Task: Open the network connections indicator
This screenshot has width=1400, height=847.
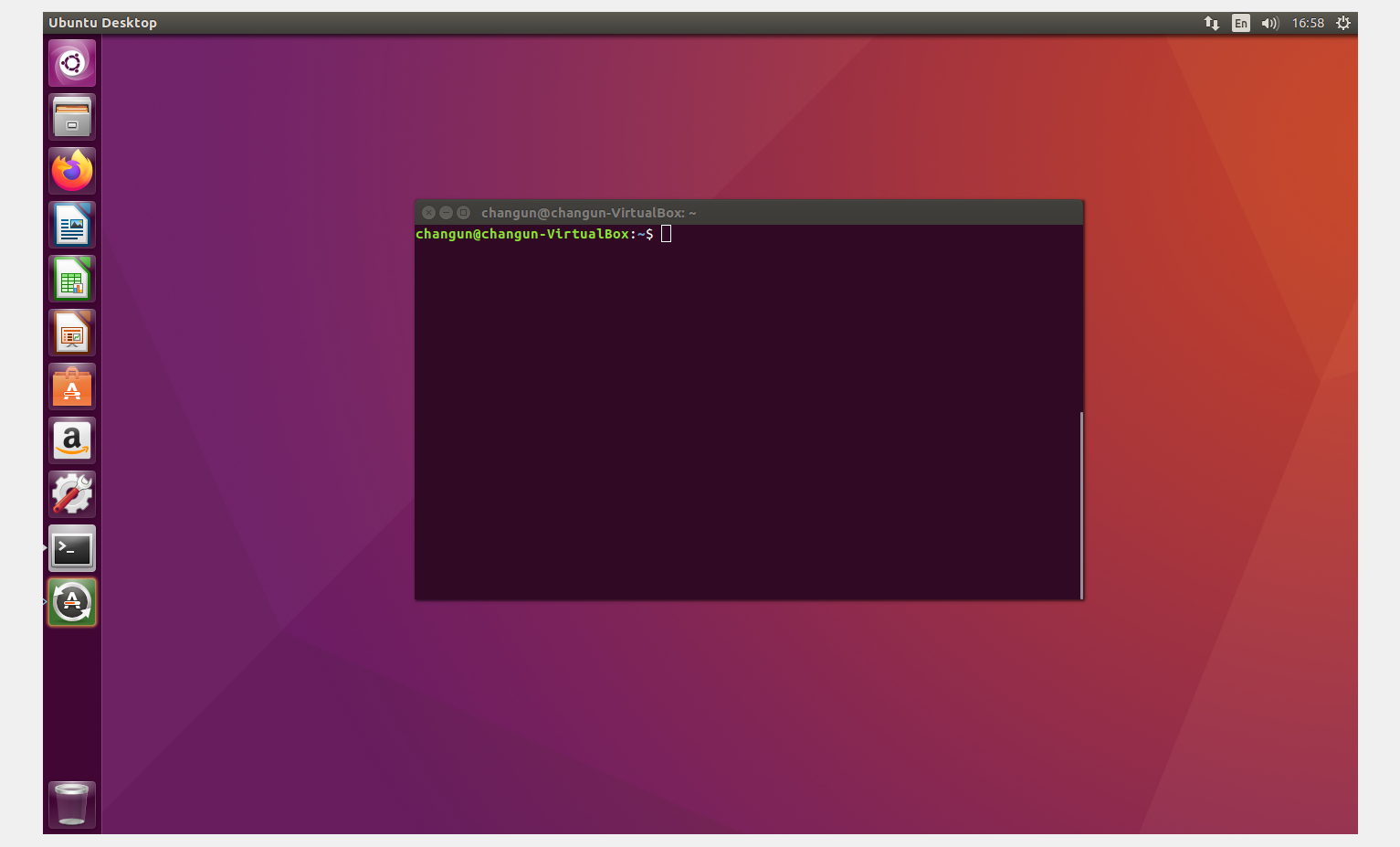Action: pyautogui.click(x=1212, y=23)
